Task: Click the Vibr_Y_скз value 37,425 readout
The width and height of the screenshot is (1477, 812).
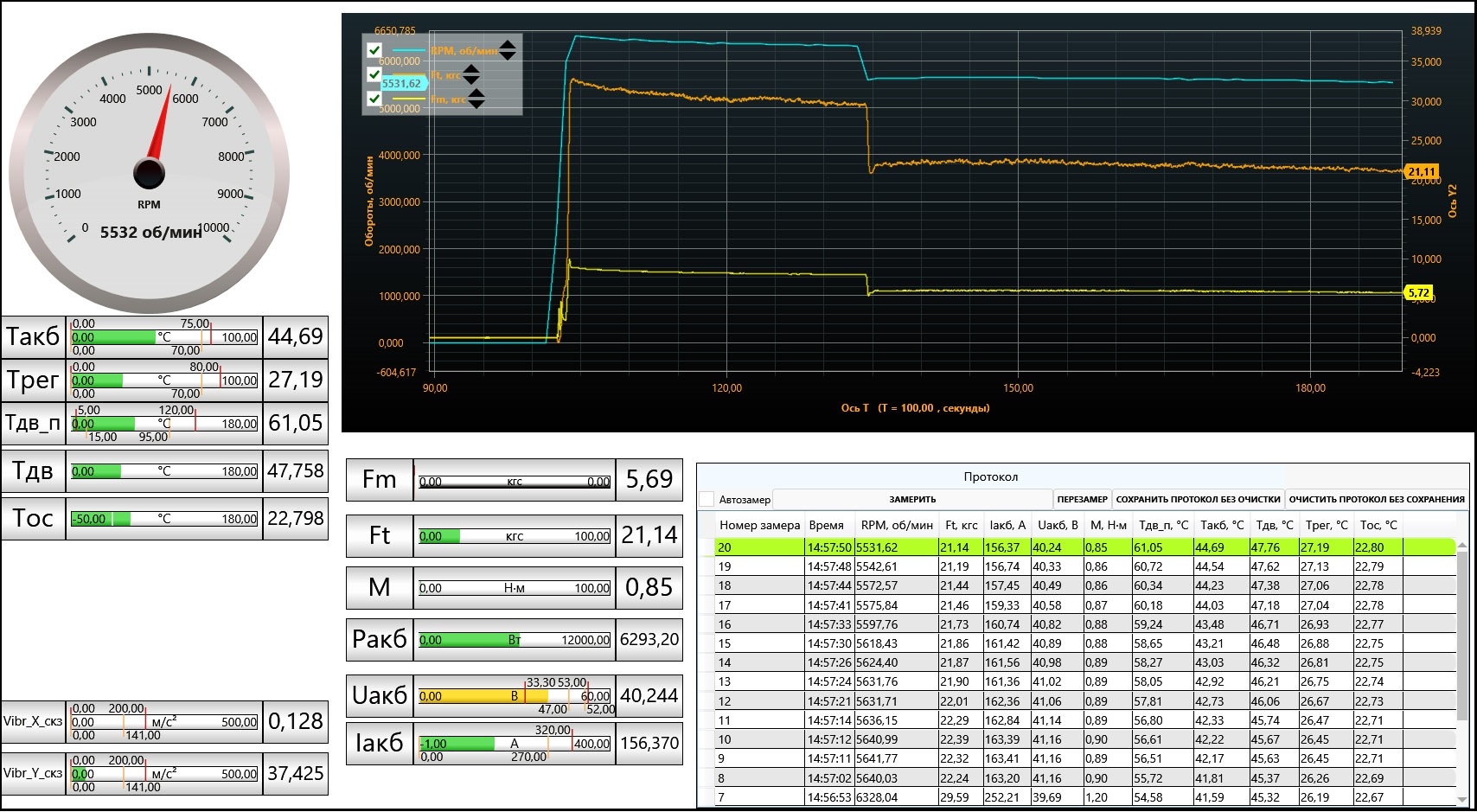Action: pos(296,774)
